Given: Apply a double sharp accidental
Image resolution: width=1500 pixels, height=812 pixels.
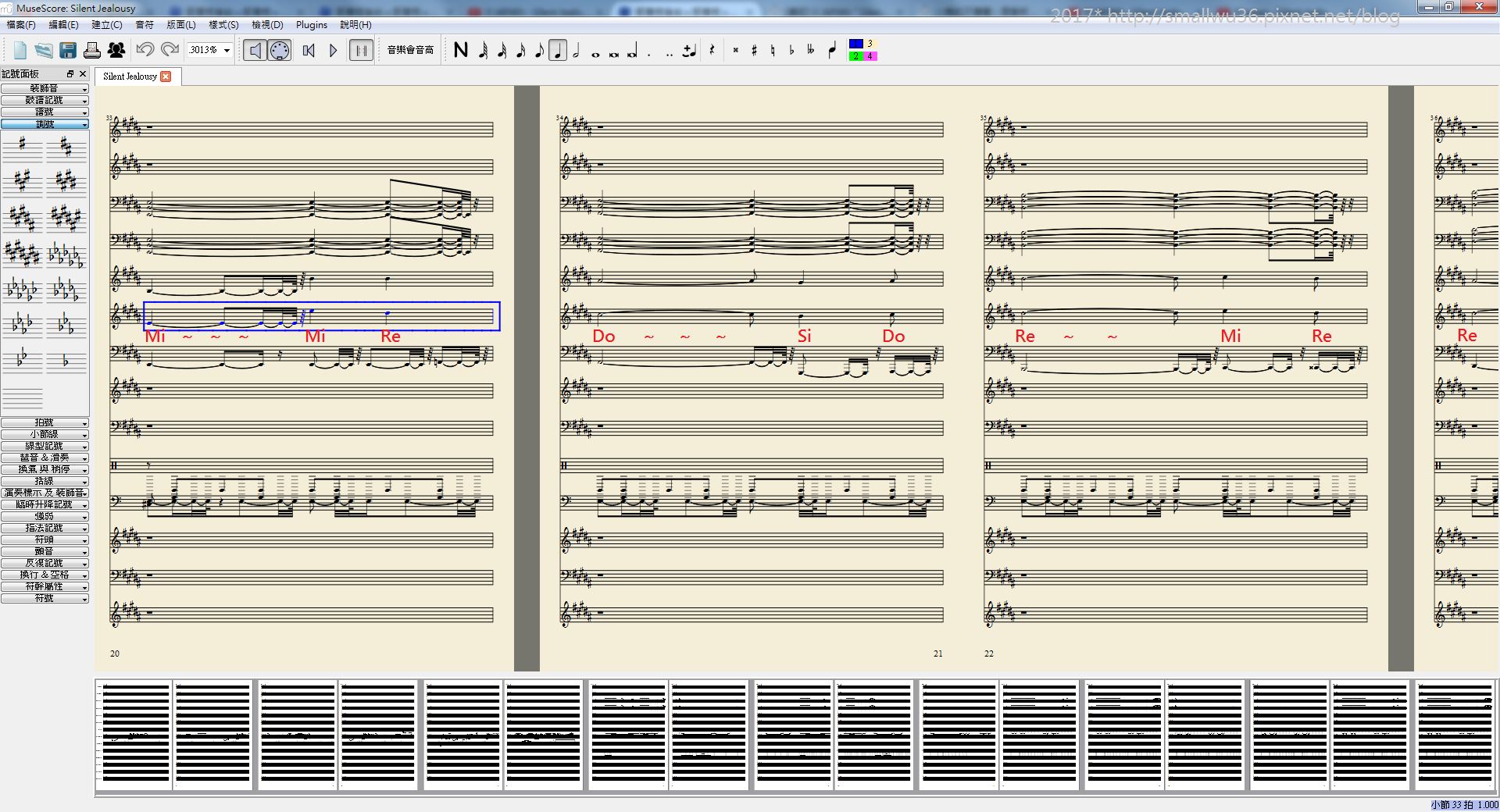Looking at the screenshot, I should point(736,50).
